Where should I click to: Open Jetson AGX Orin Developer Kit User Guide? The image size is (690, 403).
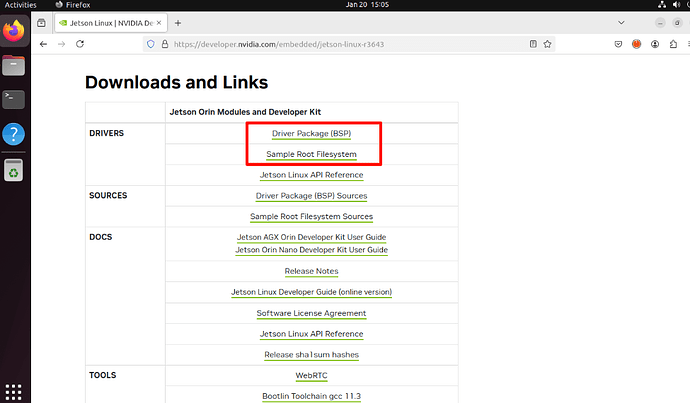tap(312, 237)
